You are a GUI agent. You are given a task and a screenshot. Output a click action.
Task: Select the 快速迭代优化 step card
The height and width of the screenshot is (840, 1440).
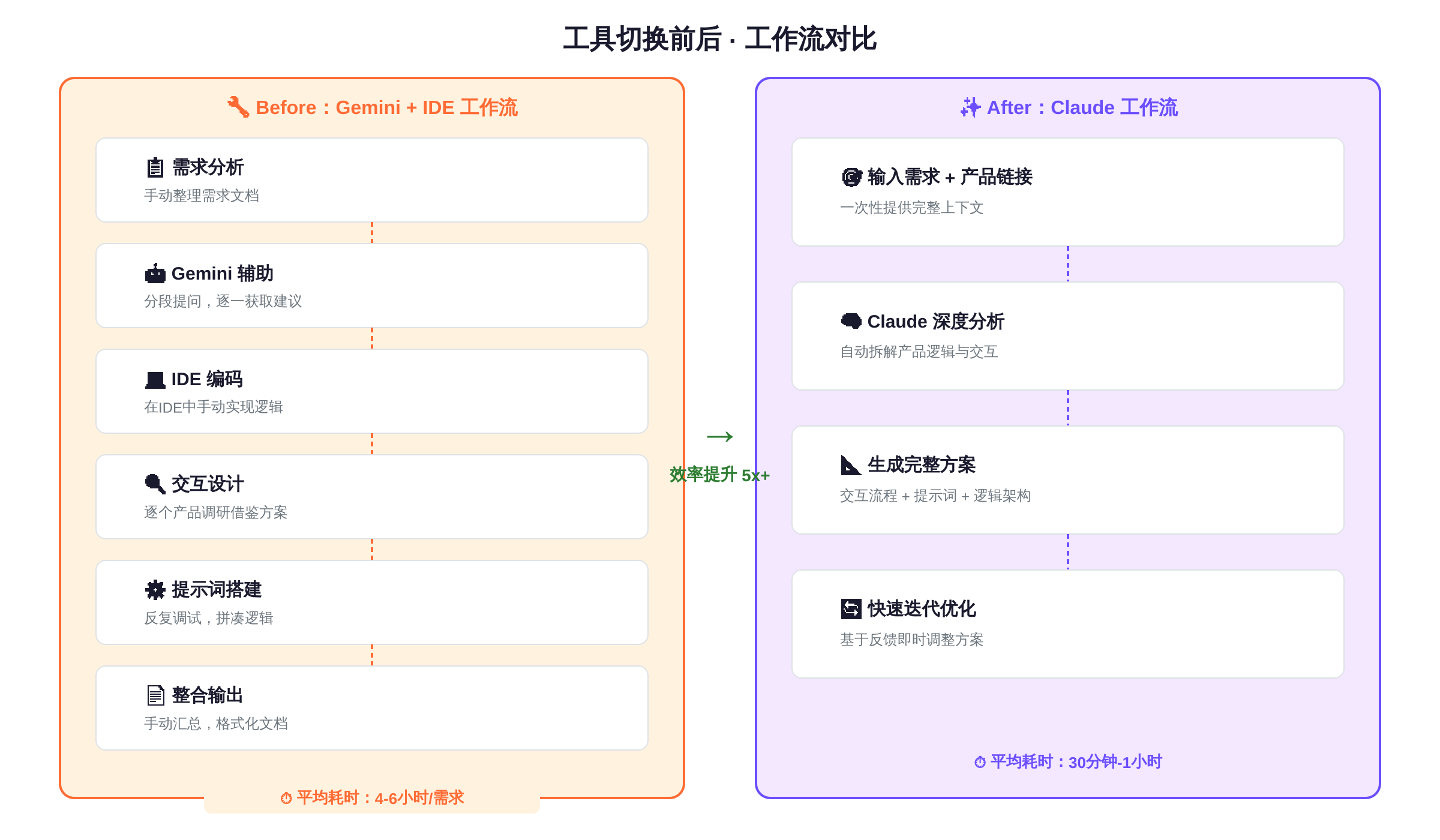pos(1068,624)
